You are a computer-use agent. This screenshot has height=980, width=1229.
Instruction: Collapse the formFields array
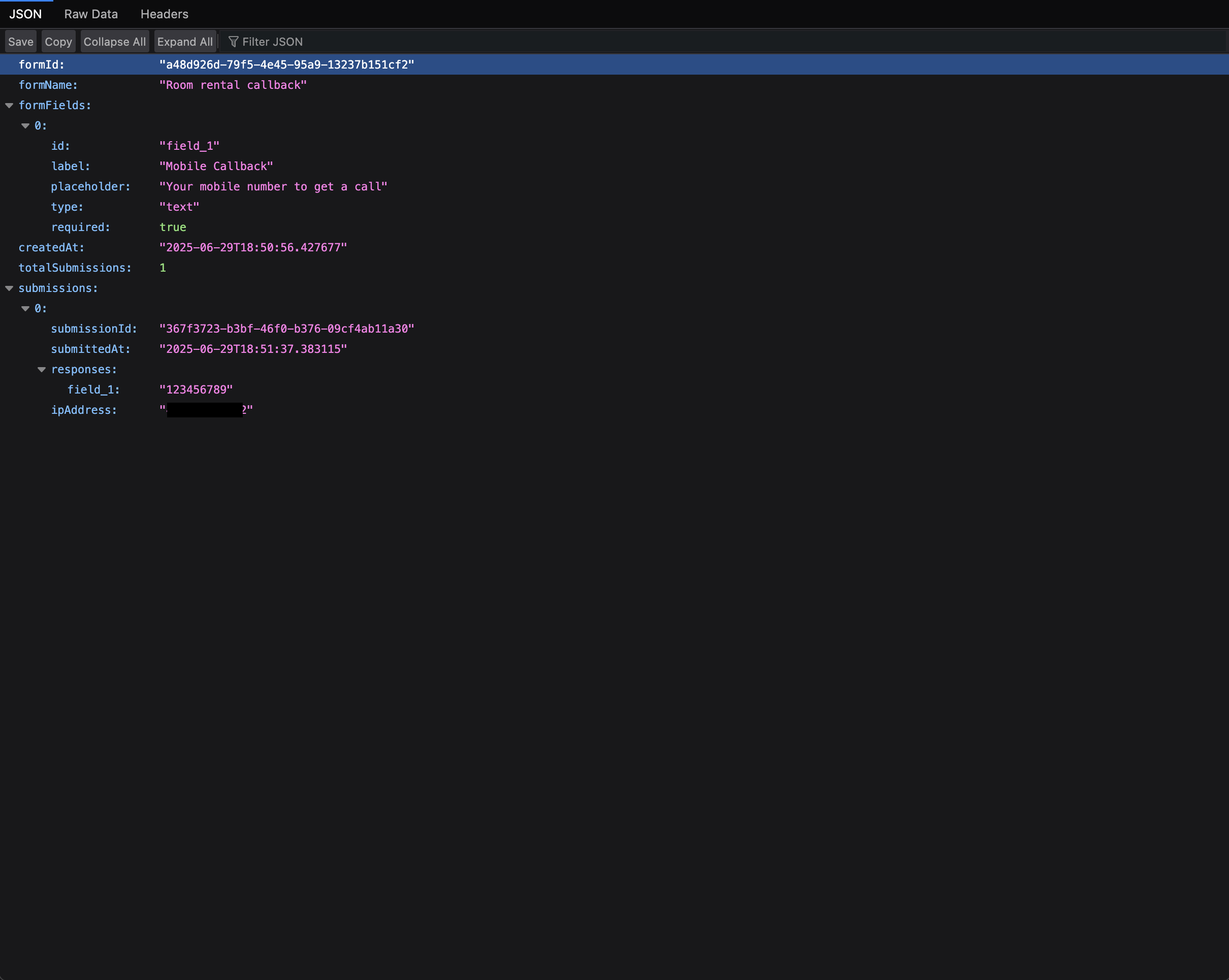pos(9,106)
